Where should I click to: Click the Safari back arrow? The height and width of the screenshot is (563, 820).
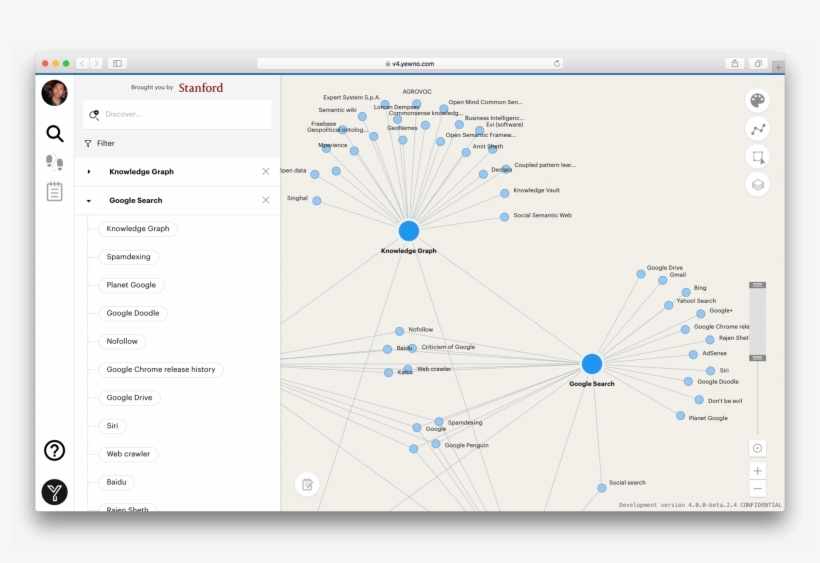click(x=83, y=63)
